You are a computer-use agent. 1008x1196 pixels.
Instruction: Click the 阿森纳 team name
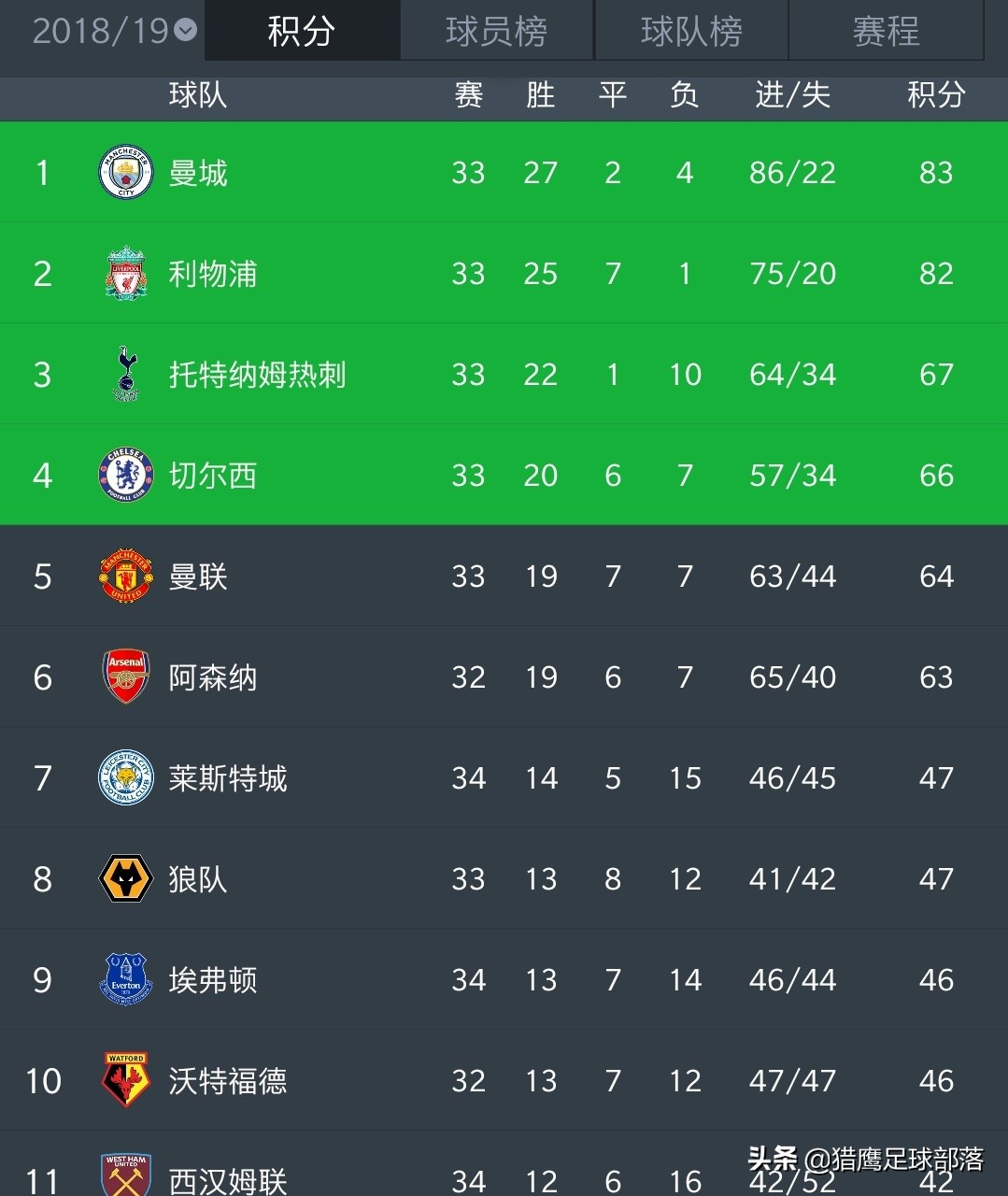[213, 677]
